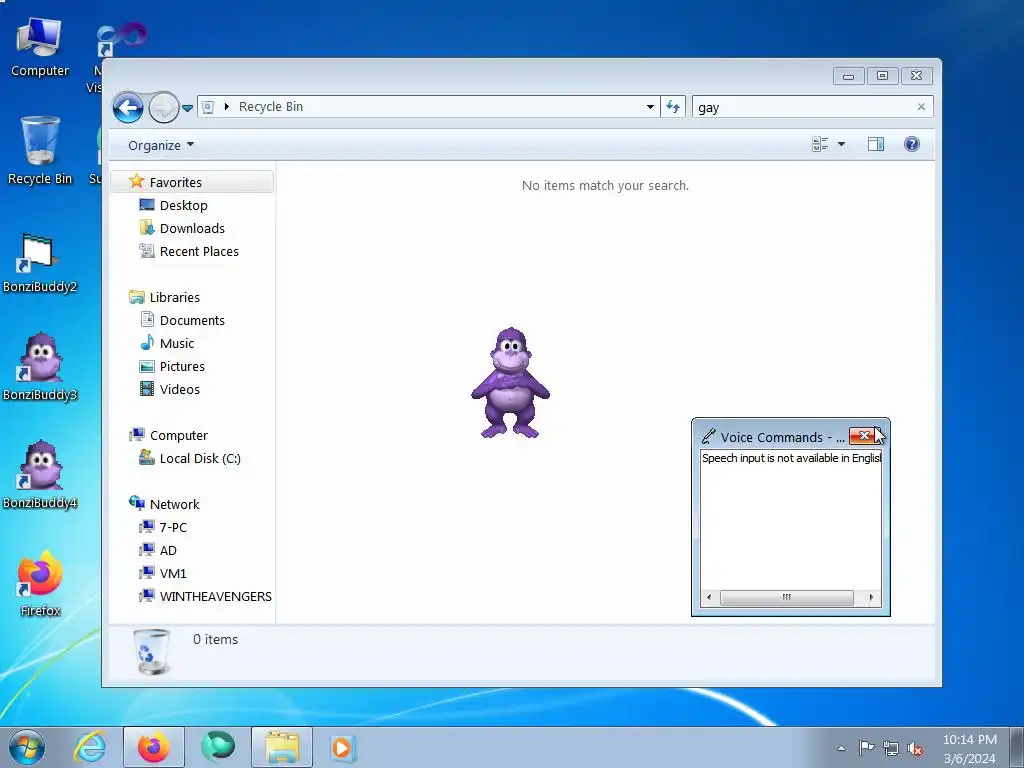Image resolution: width=1024 pixels, height=768 pixels.
Task: Click the Recycle Bin icon in details pane
Action: coord(152,651)
